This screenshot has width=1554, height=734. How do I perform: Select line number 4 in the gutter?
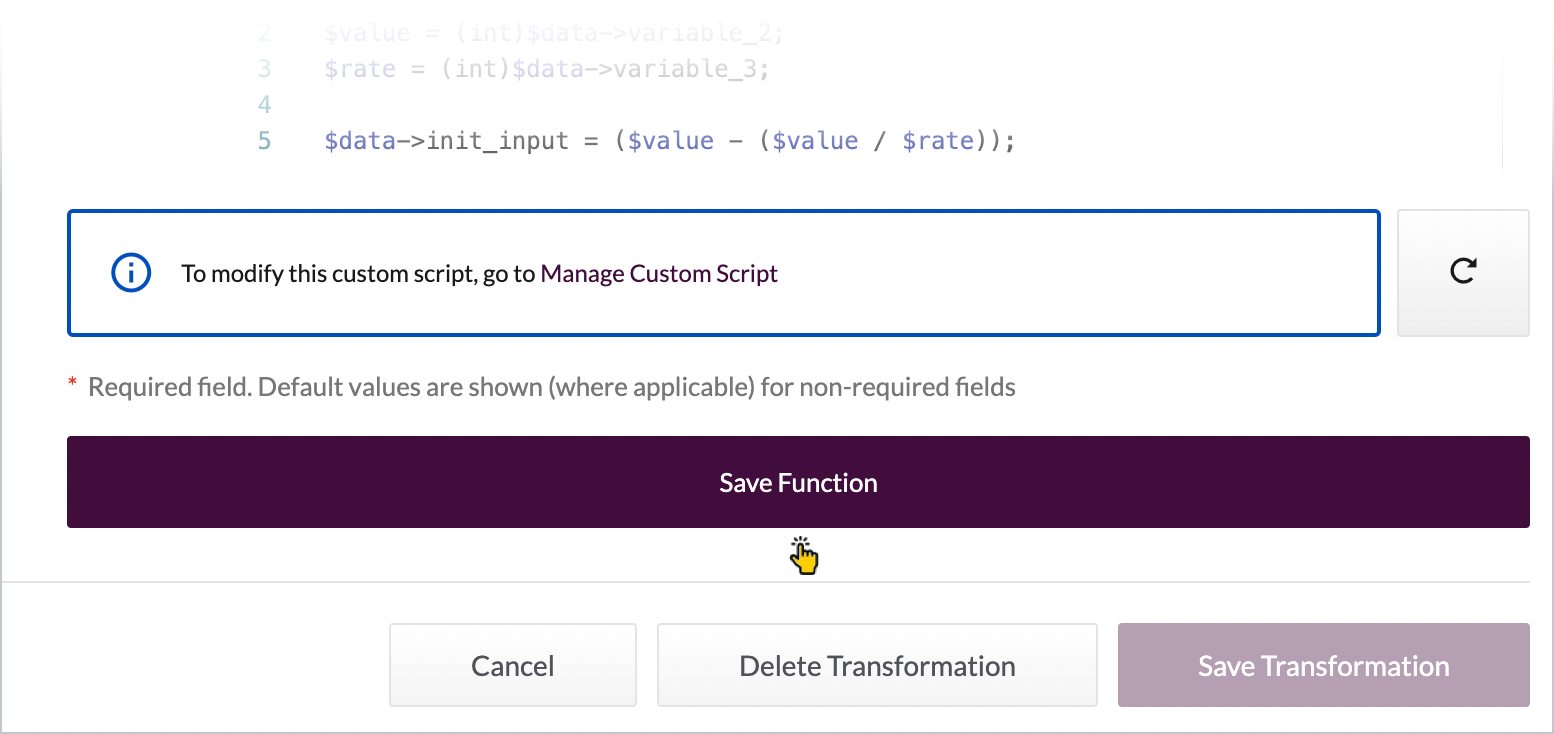[264, 105]
